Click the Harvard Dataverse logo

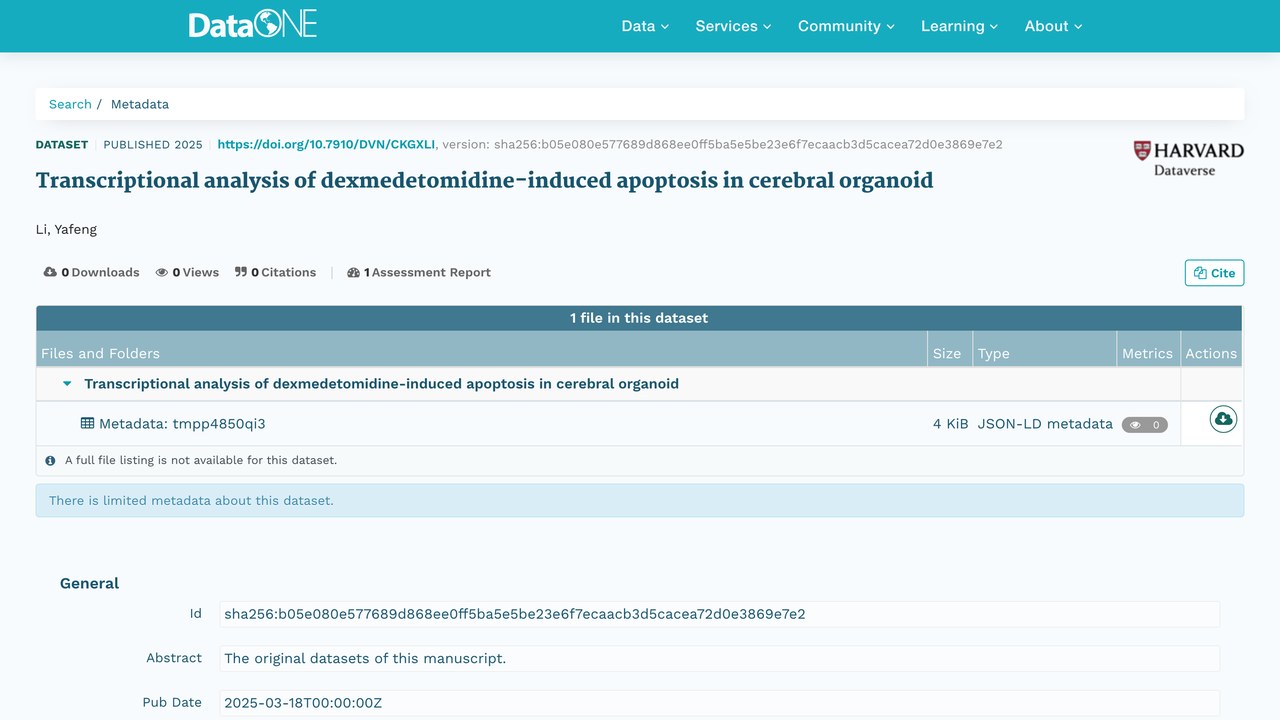pos(1188,158)
